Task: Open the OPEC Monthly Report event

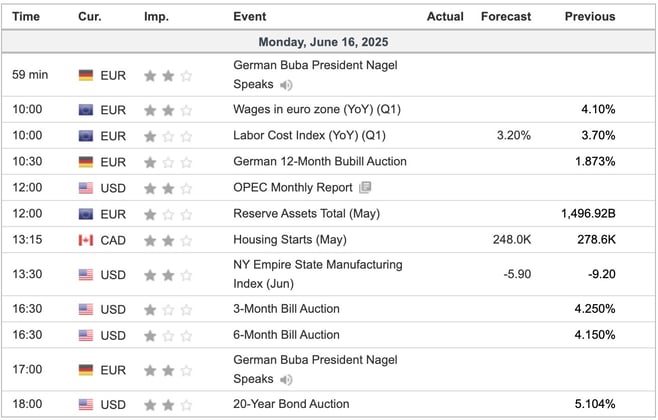Action: 293,188
